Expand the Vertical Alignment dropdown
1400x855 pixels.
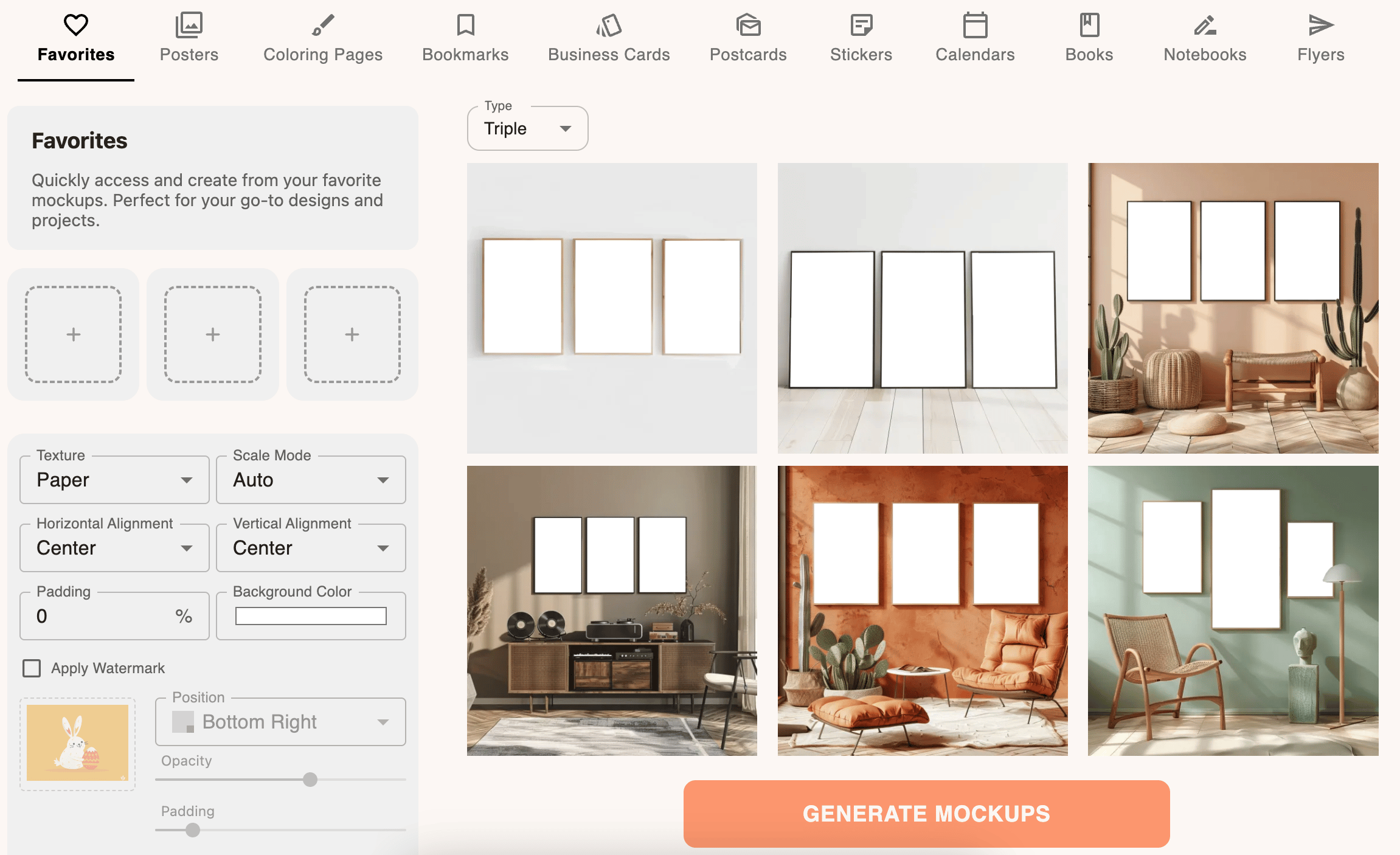[311, 548]
